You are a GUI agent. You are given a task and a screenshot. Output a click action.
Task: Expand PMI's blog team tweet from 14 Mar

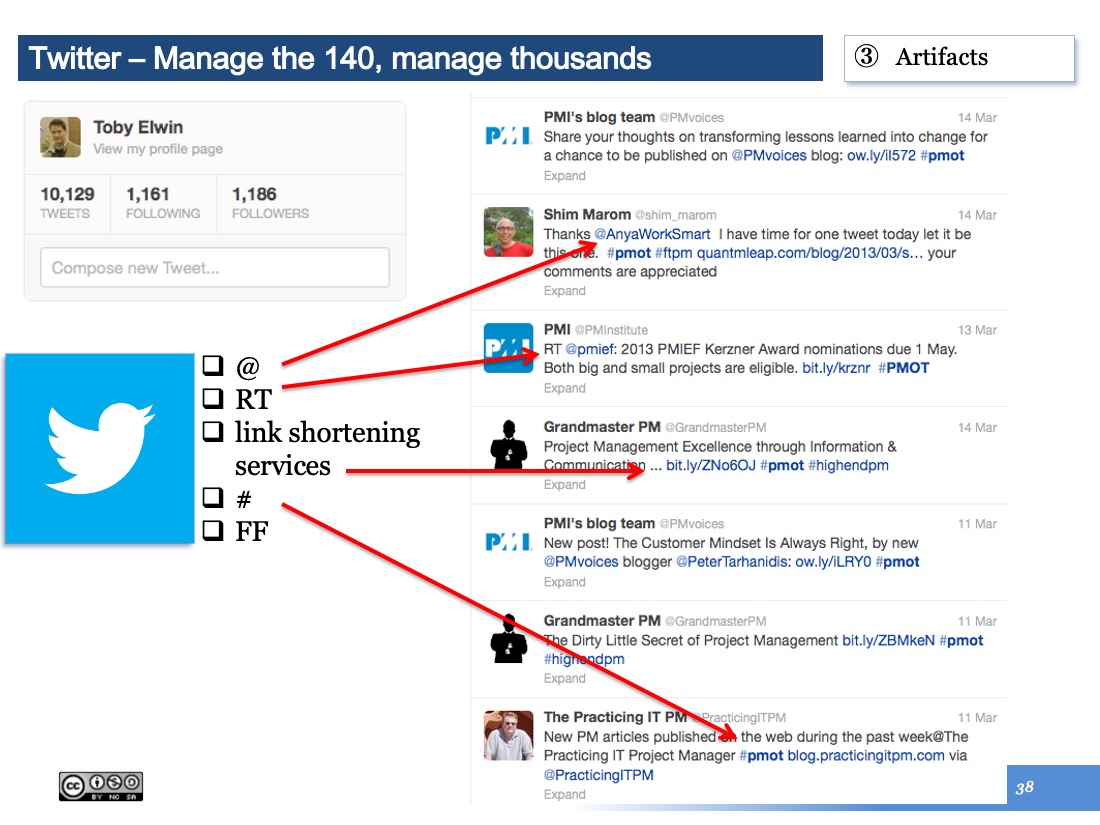point(564,175)
